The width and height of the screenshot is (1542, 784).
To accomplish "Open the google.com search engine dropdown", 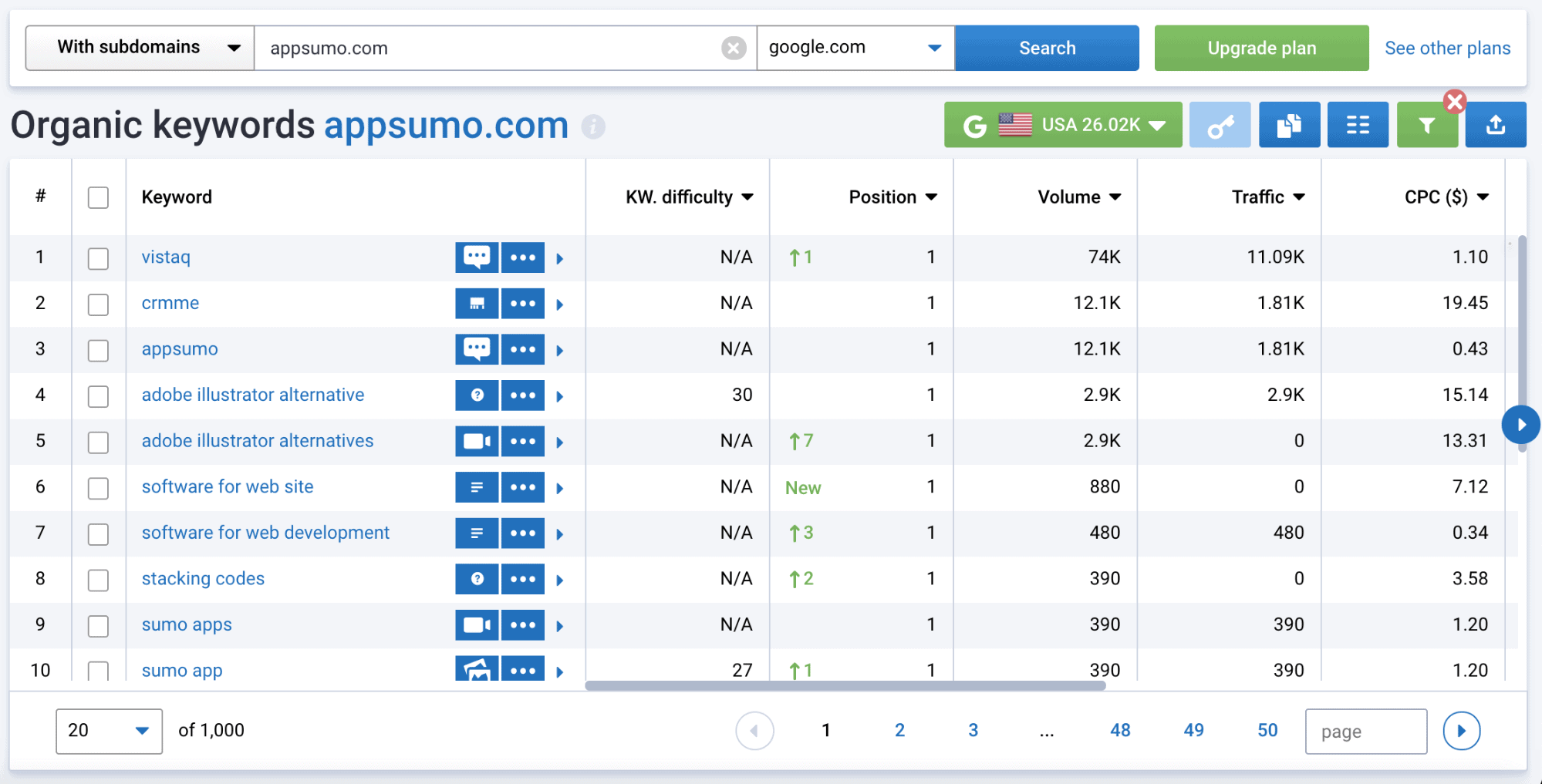I will [855, 48].
